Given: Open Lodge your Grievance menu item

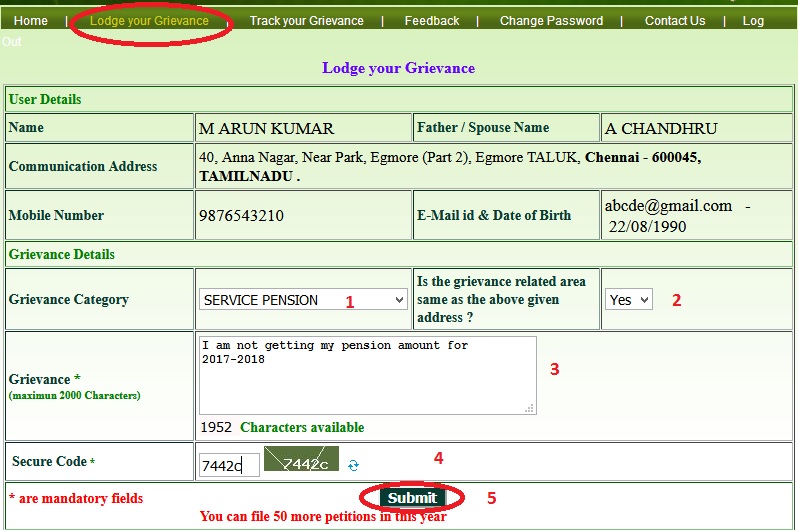Looking at the screenshot, I should coord(149,20).
